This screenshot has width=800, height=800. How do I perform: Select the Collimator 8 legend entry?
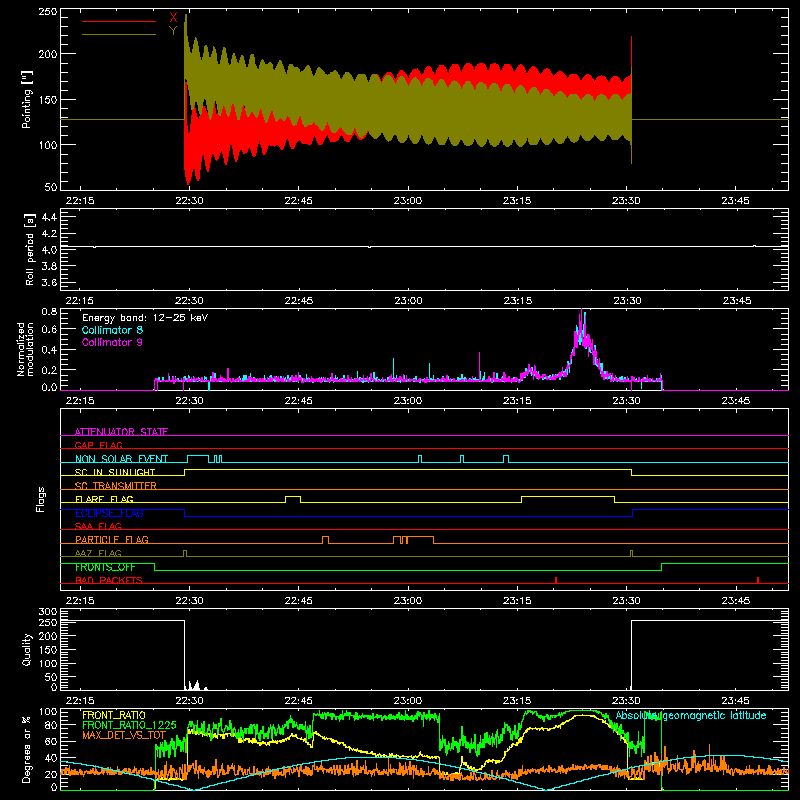(112, 330)
